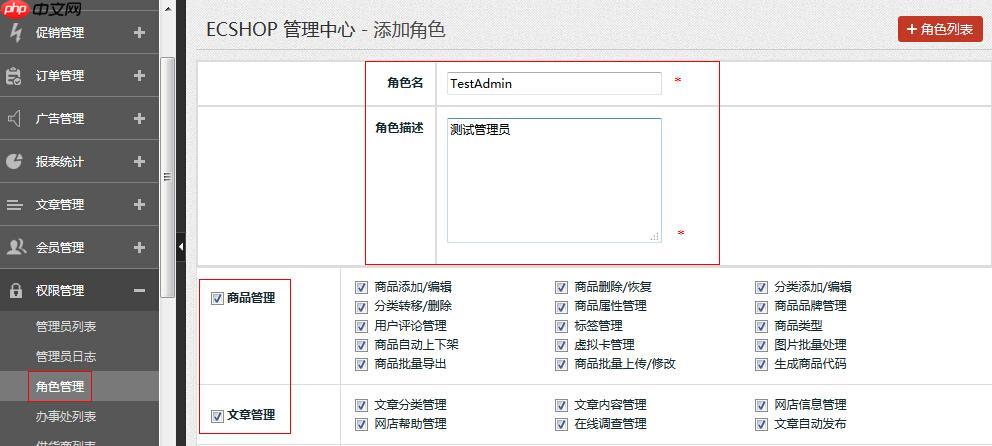Expand 会员管理 with its plus sign
This screenshot has height=446, width=992.
click(140, 247)
